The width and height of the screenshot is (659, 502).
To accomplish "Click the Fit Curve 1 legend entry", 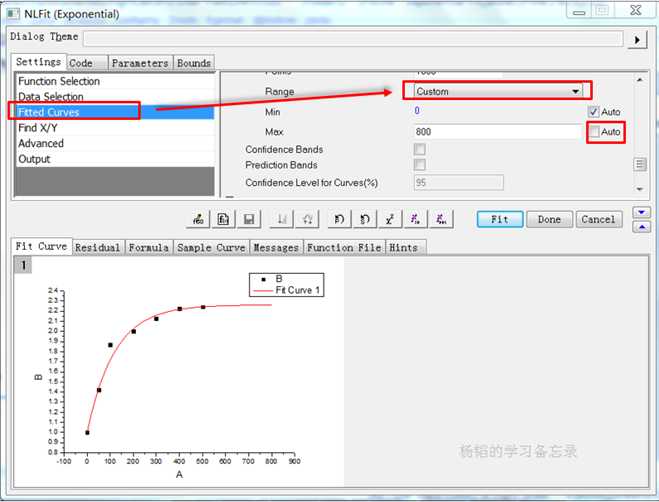I will 287,290.
